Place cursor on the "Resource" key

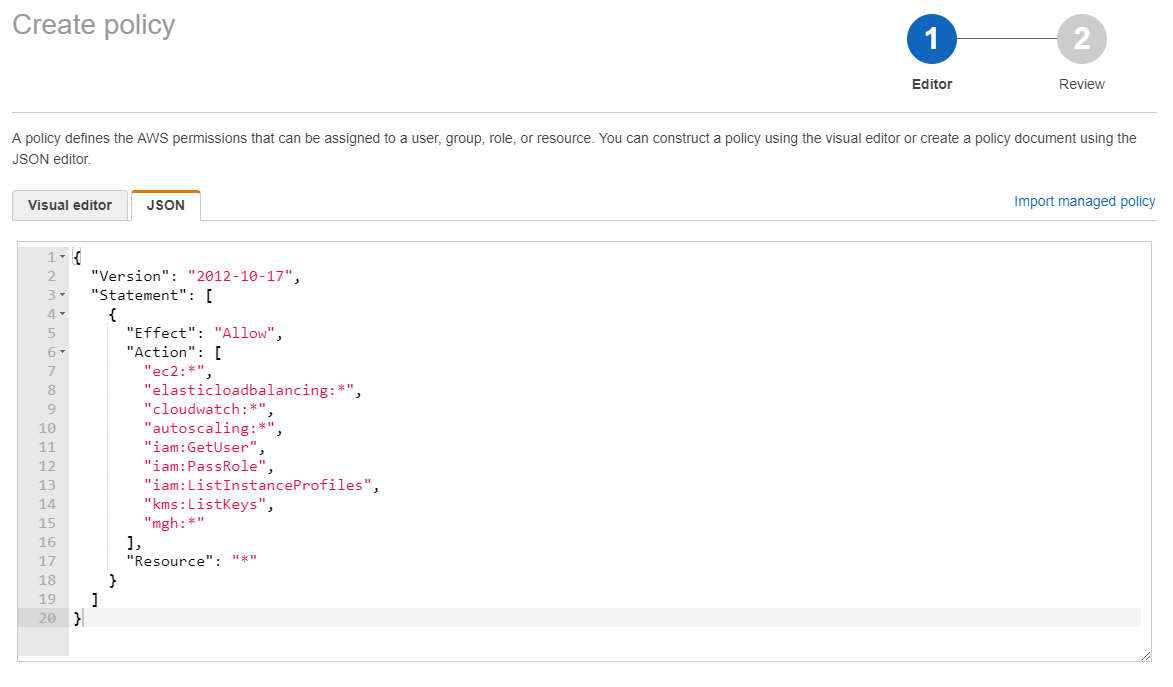coord(172,561)
